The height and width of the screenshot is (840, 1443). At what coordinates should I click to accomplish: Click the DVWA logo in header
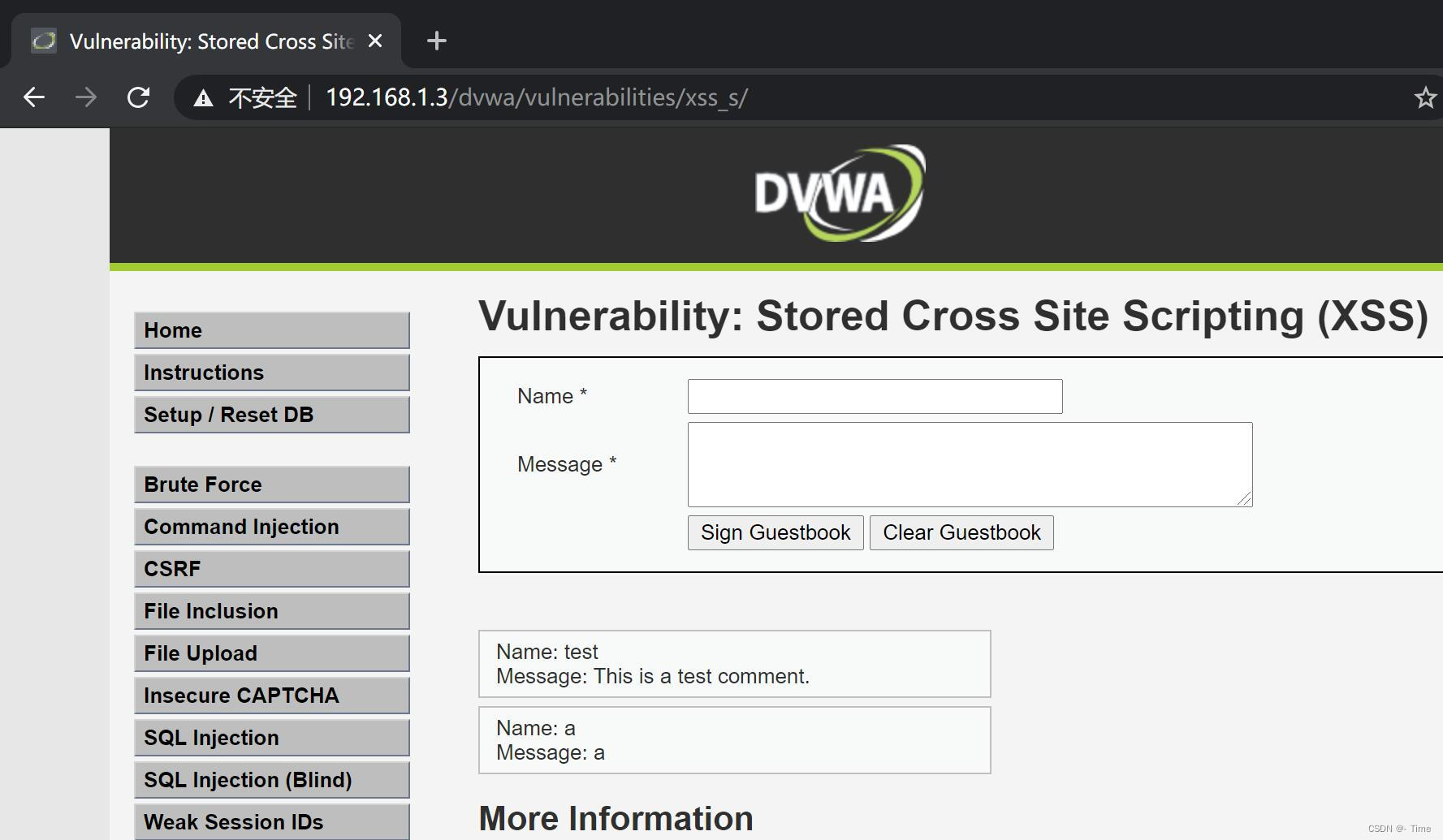click(x=840, y=193)
